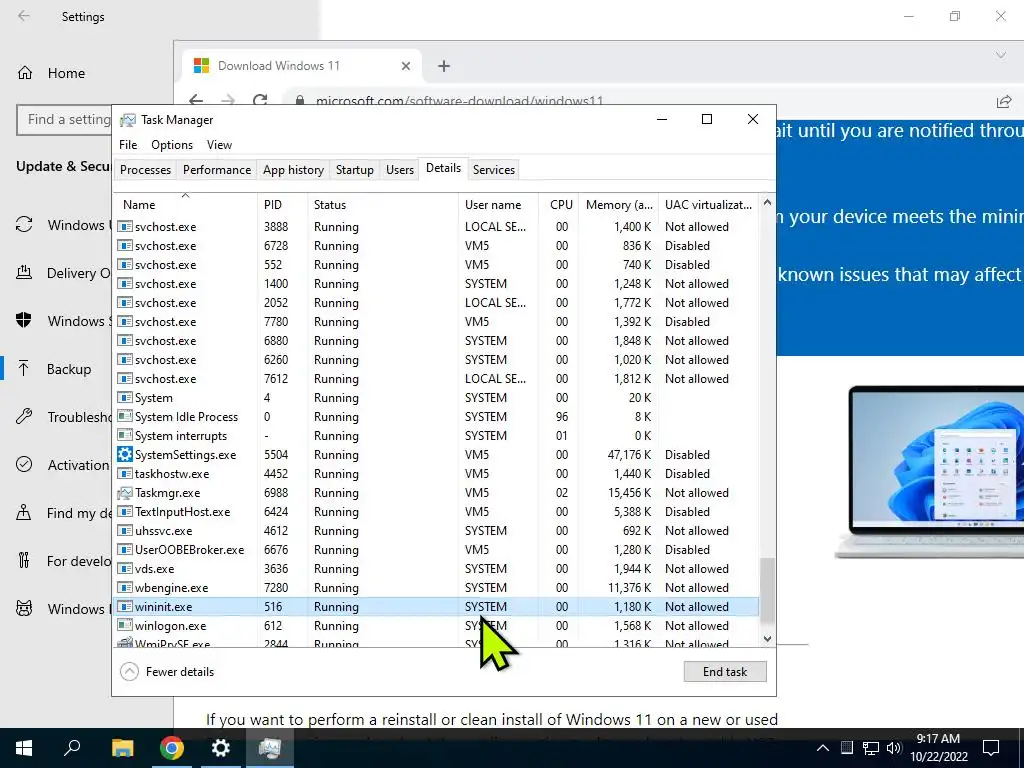The height and width of the screenshot is (768, 1024).
Task: Click the Taskmgr.exe process icon
Action: pos(125,492)
